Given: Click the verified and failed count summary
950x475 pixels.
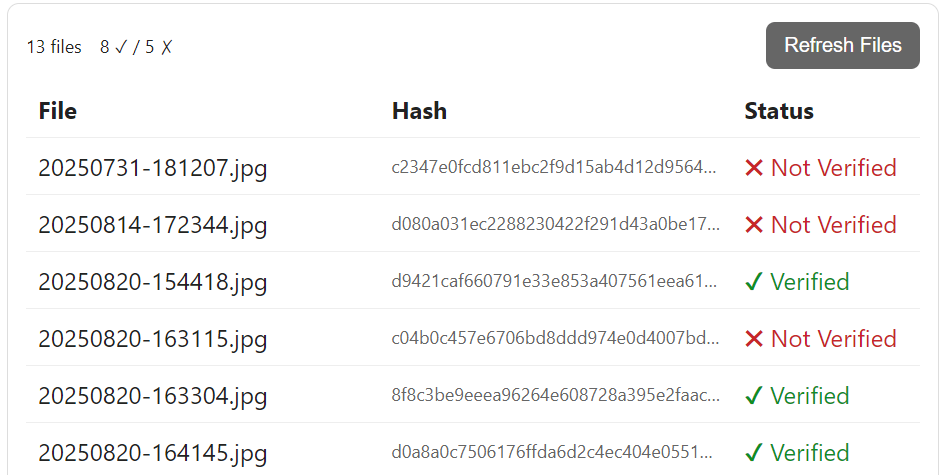Looking at the screenshot, I should 136,47.
